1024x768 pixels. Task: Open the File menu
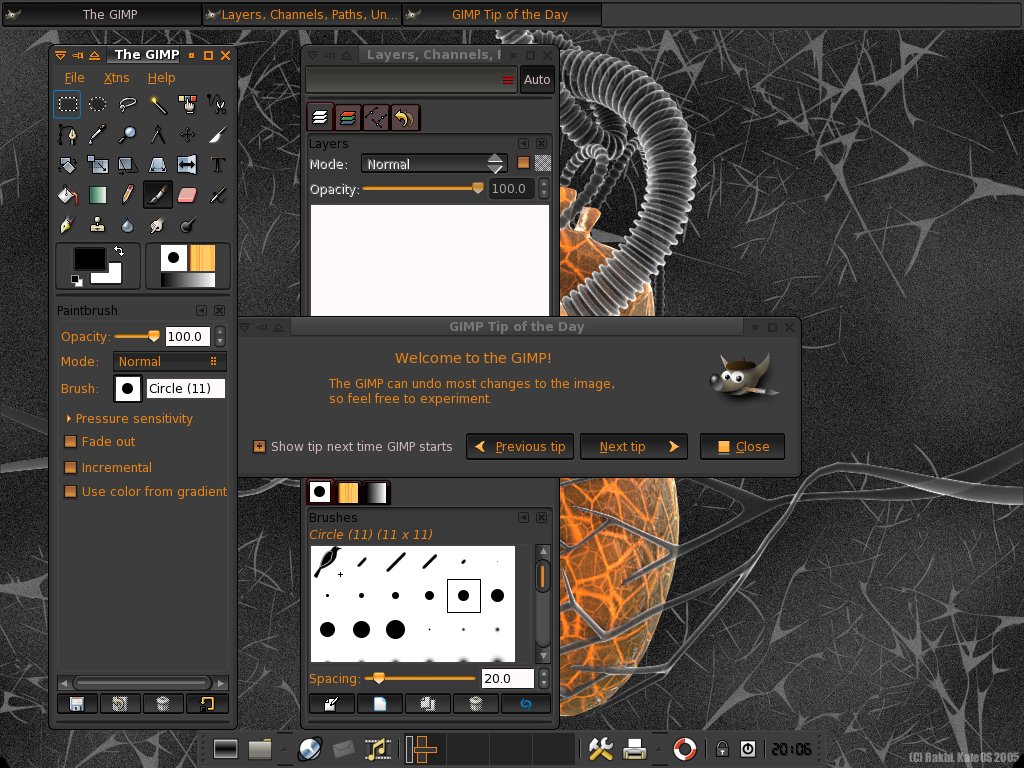coord(74,78)
